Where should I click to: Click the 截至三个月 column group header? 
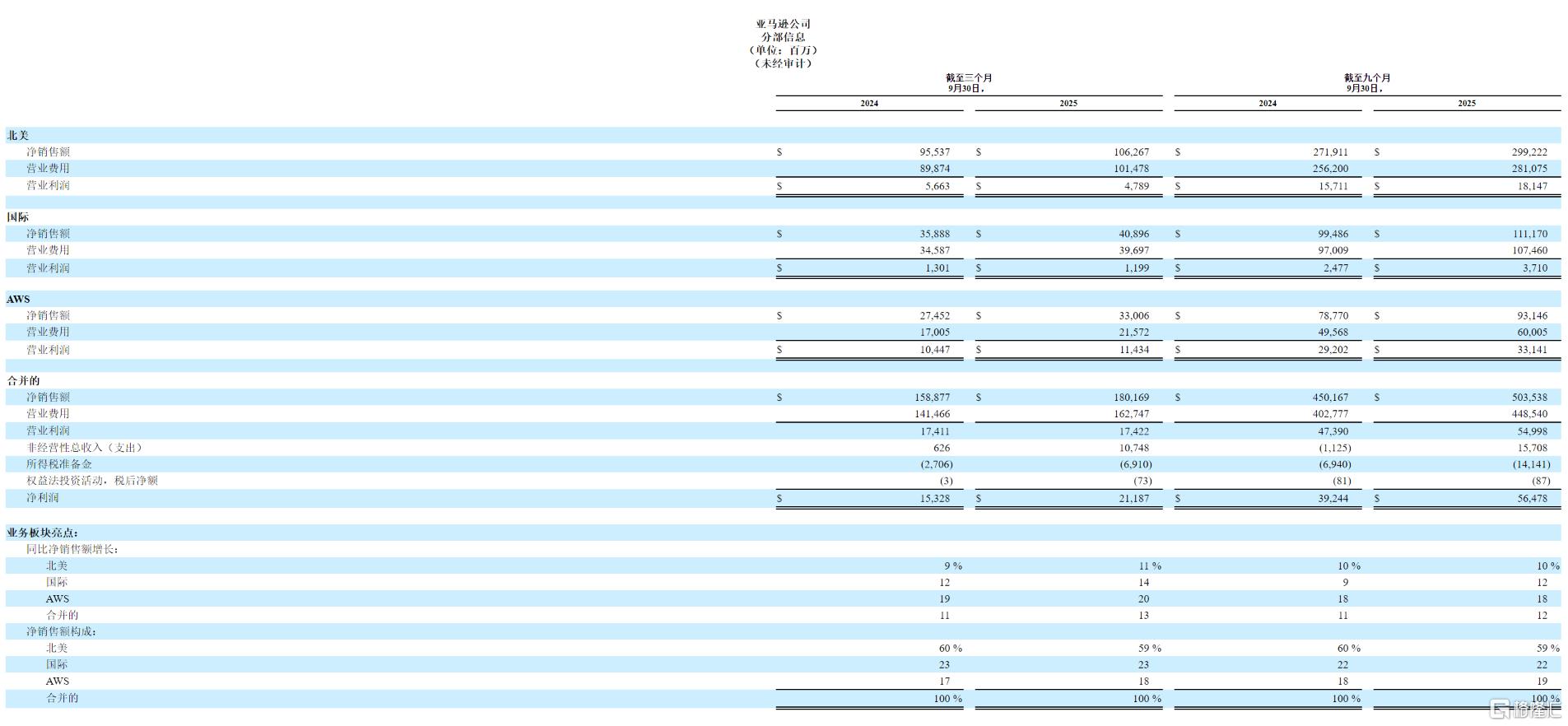pos(969,78)
